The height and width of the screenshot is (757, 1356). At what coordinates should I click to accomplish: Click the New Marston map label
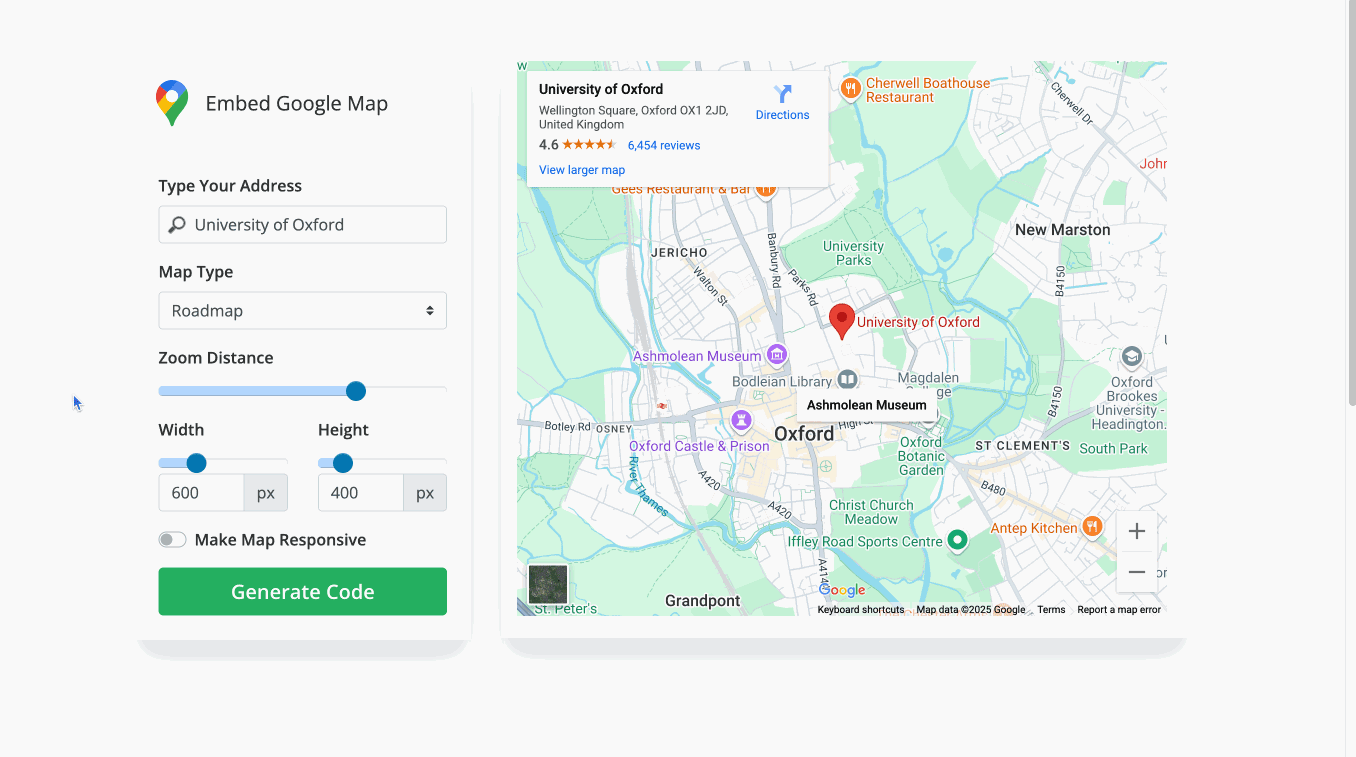(1062, 230)
